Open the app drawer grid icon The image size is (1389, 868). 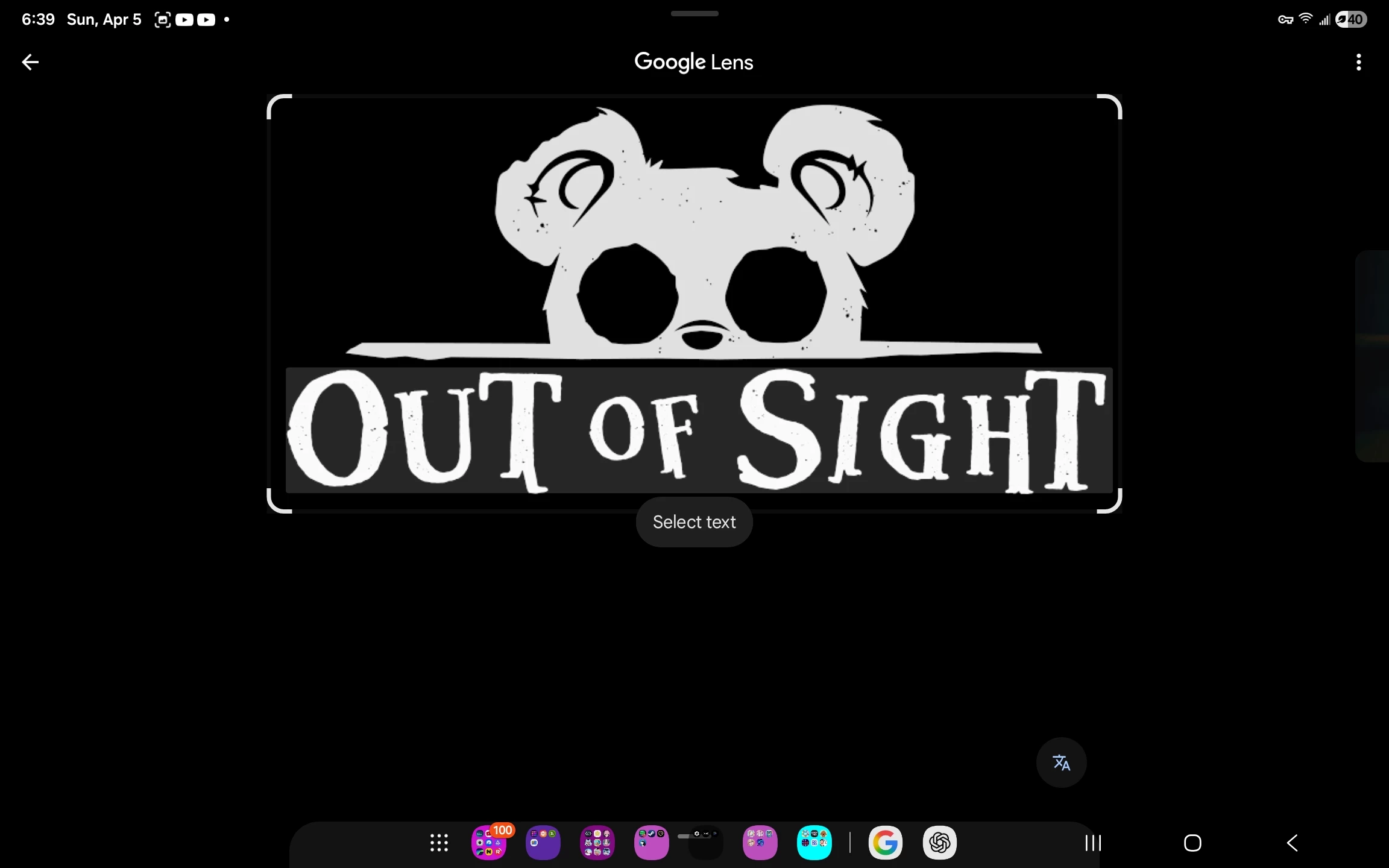click(x=439, y=843)
